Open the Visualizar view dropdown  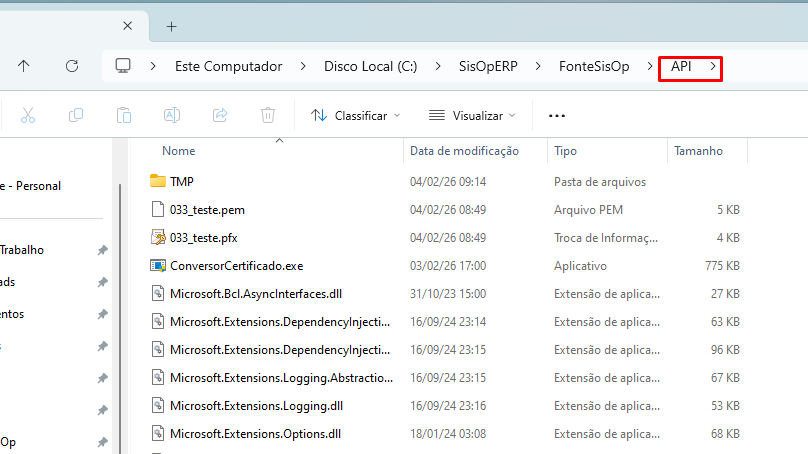point(472,115)
